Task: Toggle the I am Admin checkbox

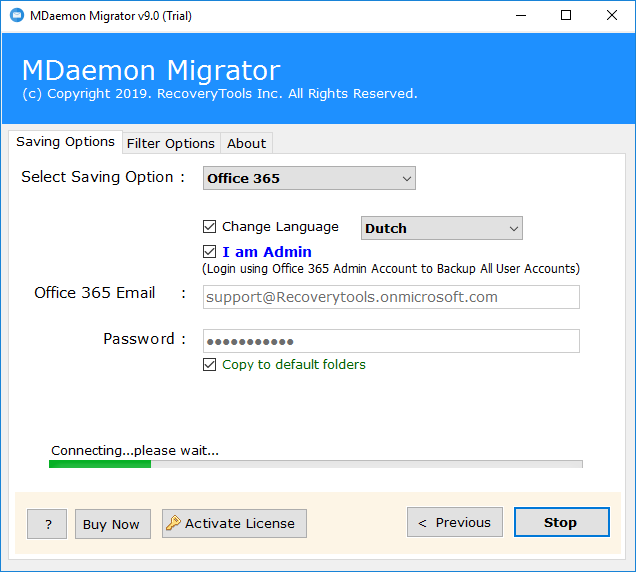Action: pos(209,252)
